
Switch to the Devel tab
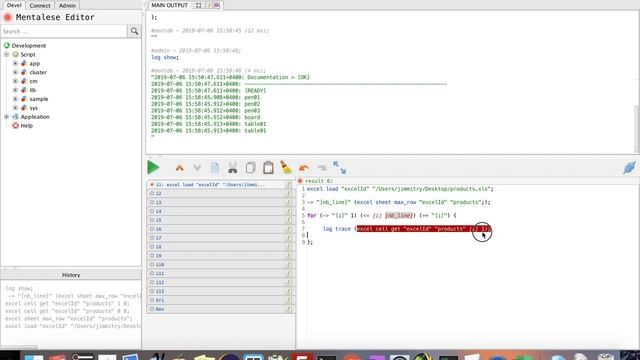pos(14,5)
